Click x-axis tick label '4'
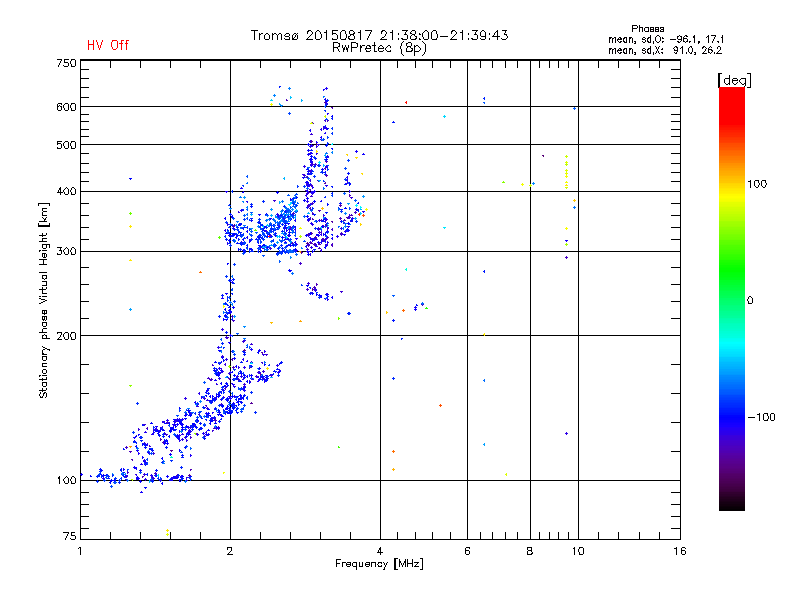The width and height of the screenshot is (800, 600). (380, 551)
